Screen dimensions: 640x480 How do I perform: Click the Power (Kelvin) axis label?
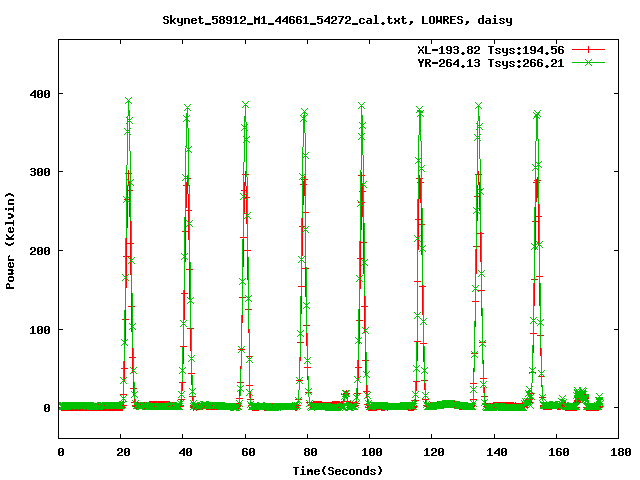pos(10,241)
